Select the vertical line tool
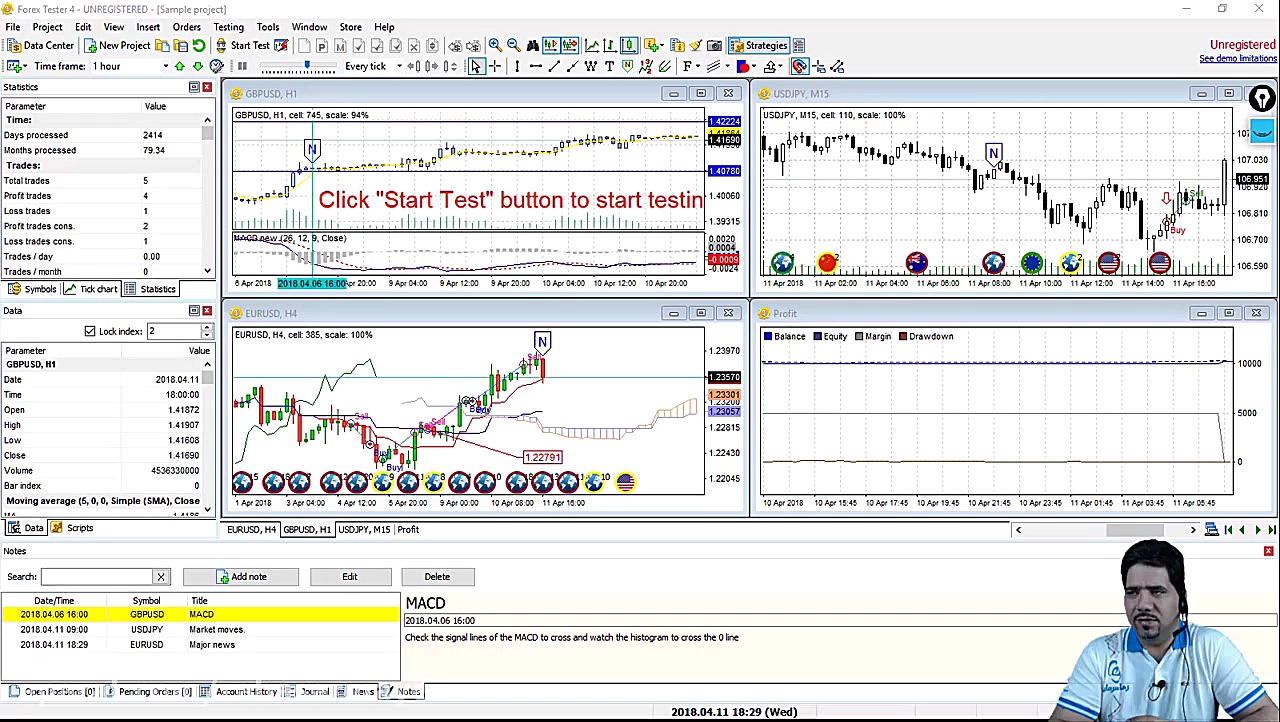1280x722 pixels. point(517,66)
